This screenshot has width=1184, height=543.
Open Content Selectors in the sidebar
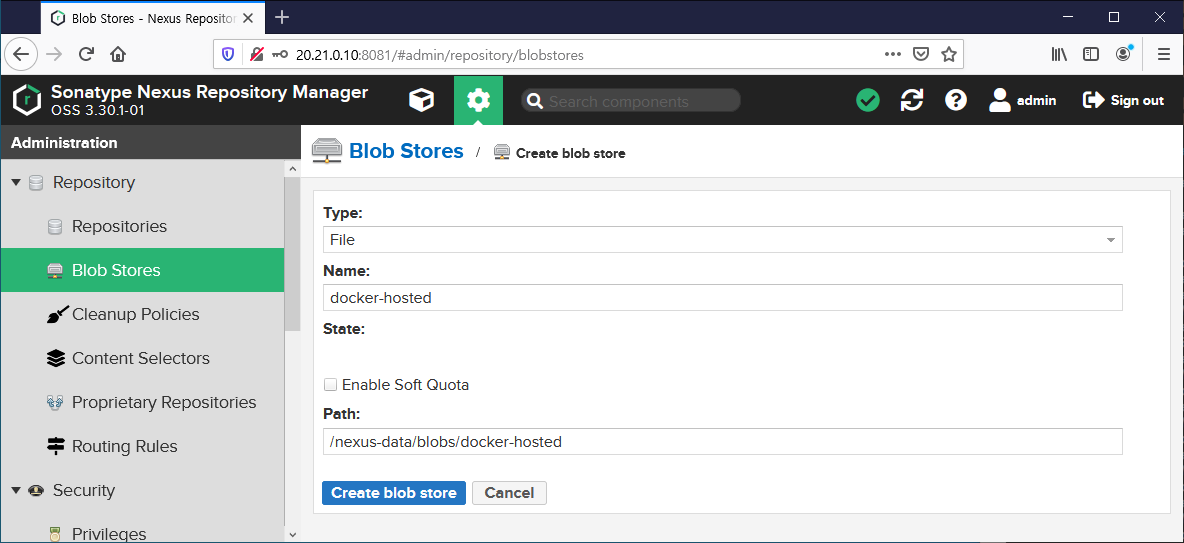point(142,358)
